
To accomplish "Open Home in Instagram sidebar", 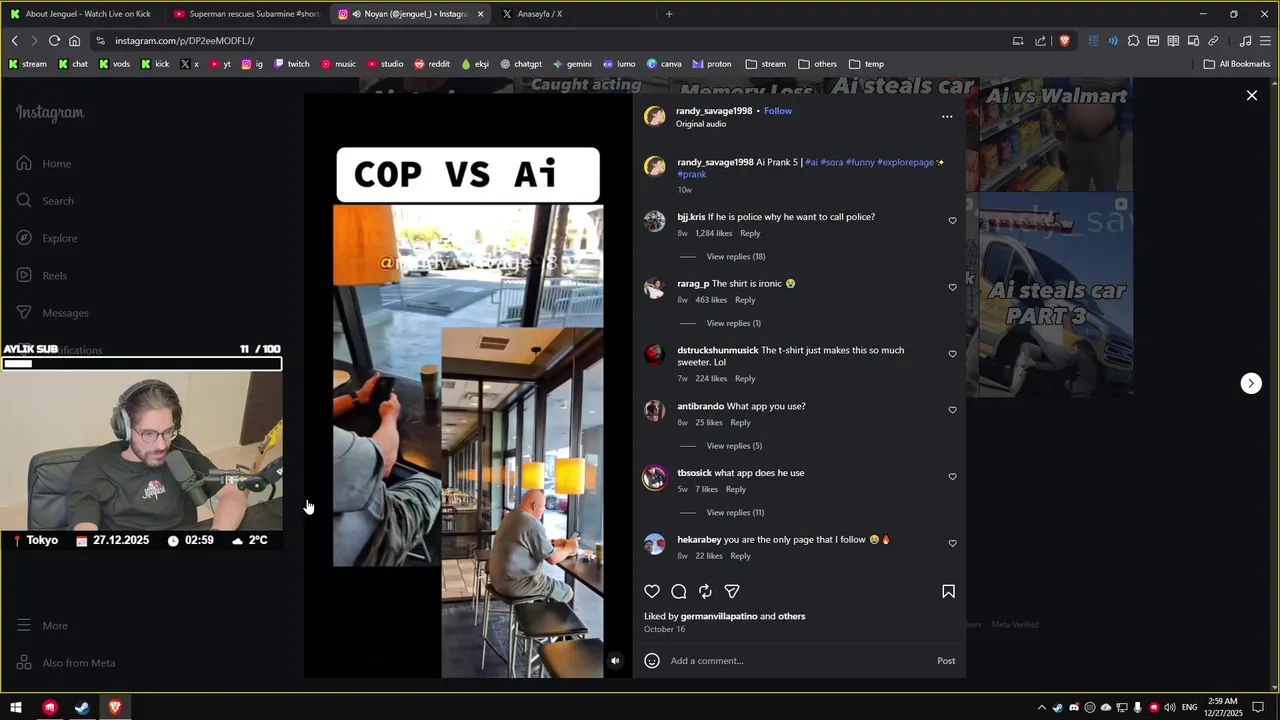I will (45, 163).
